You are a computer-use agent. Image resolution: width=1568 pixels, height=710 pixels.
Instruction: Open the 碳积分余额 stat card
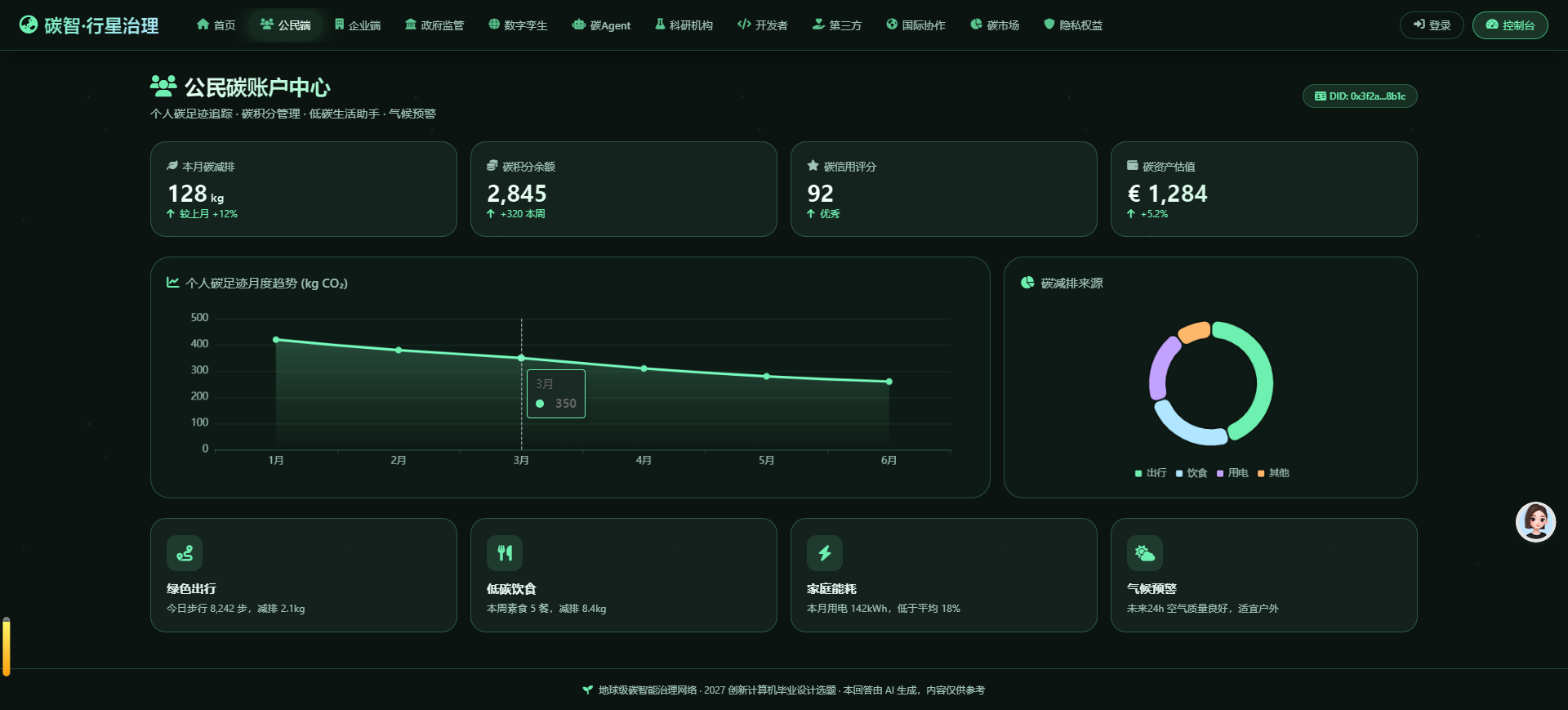pos(623,190)
